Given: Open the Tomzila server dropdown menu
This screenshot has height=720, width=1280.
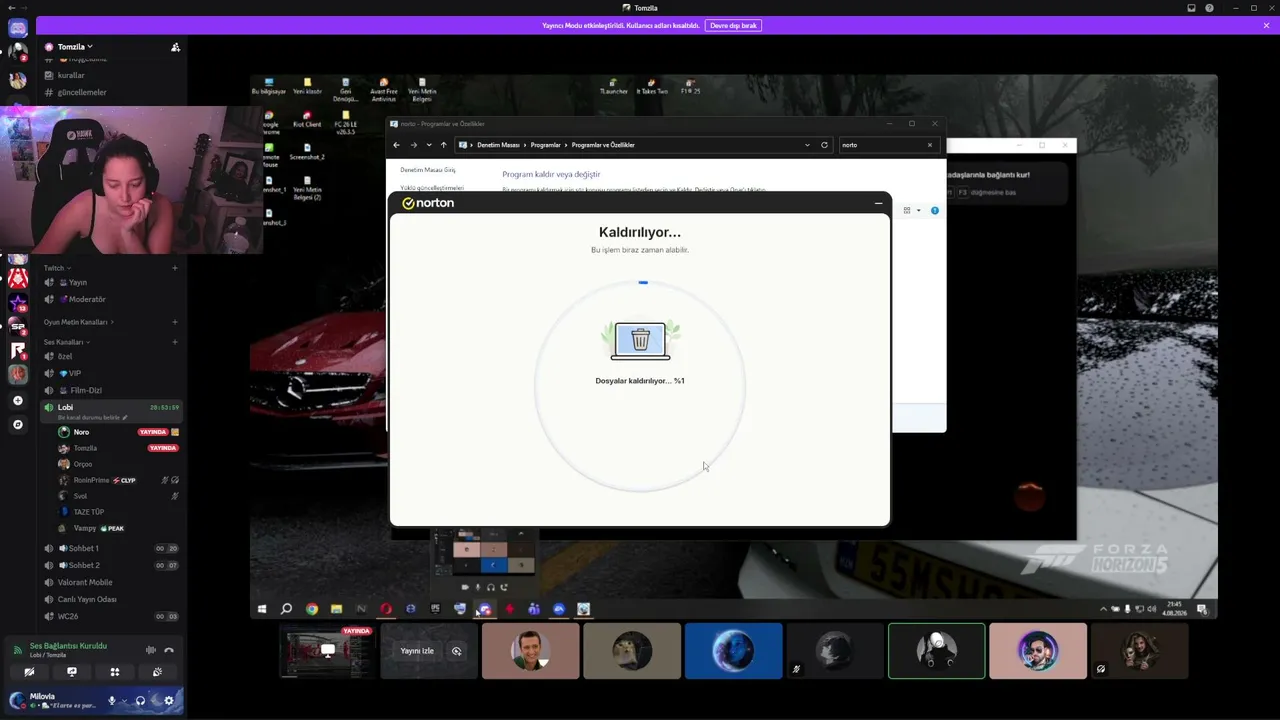Looking at the screenshot, I should [75, 47].
